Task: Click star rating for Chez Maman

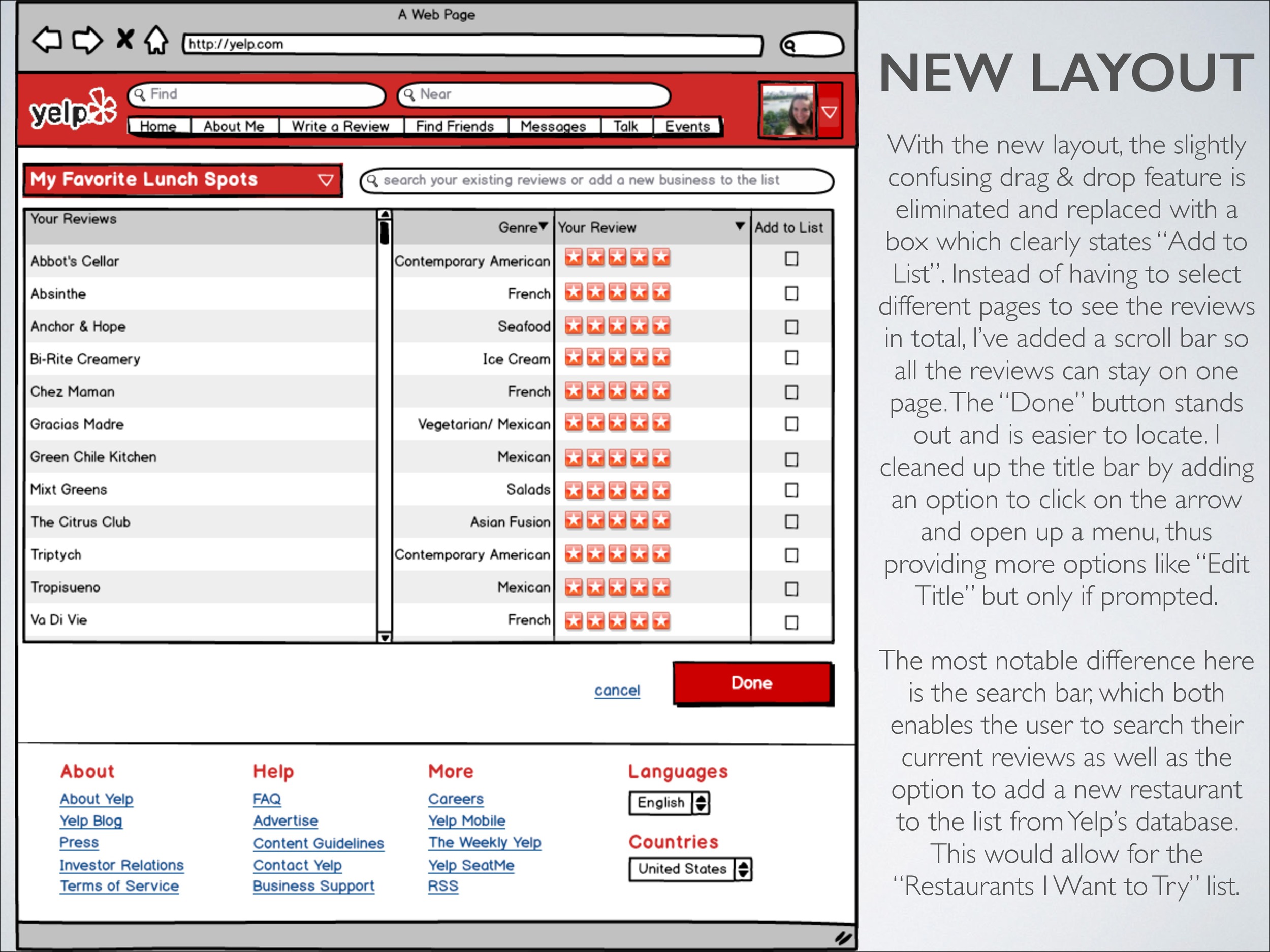Action: (617, 391)
